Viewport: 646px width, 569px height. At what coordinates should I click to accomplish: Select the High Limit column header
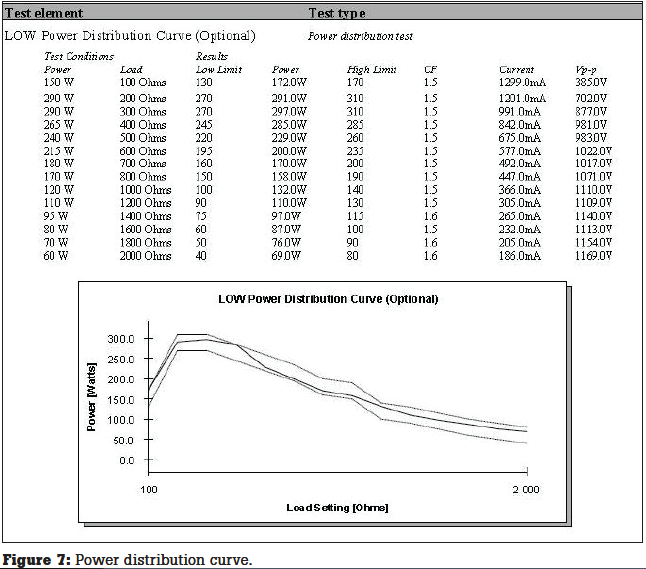[x=371, y=69]
